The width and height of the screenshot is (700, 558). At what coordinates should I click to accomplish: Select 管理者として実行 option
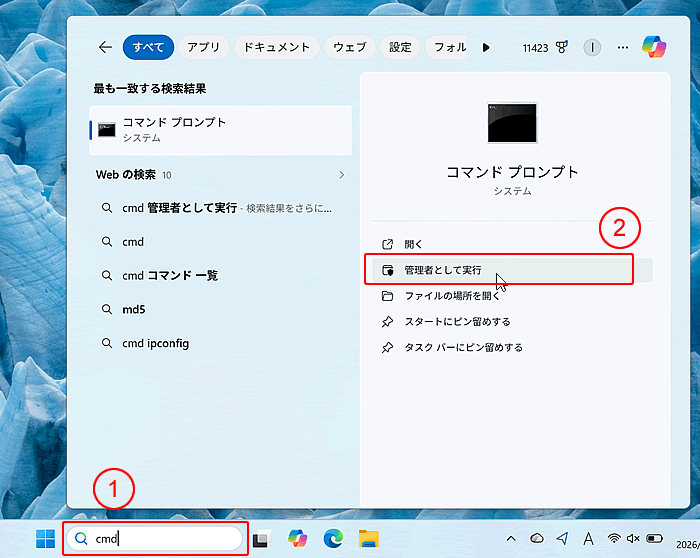click(x=442, y=270)
